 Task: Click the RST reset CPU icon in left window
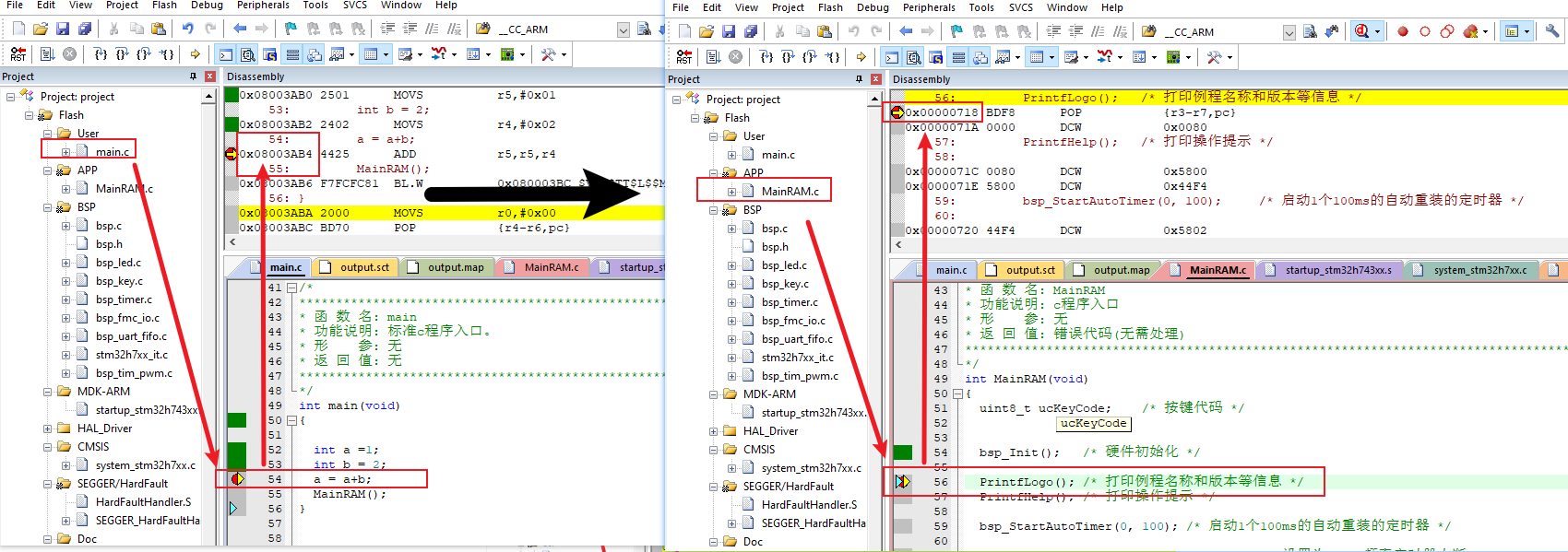(18, 54)
